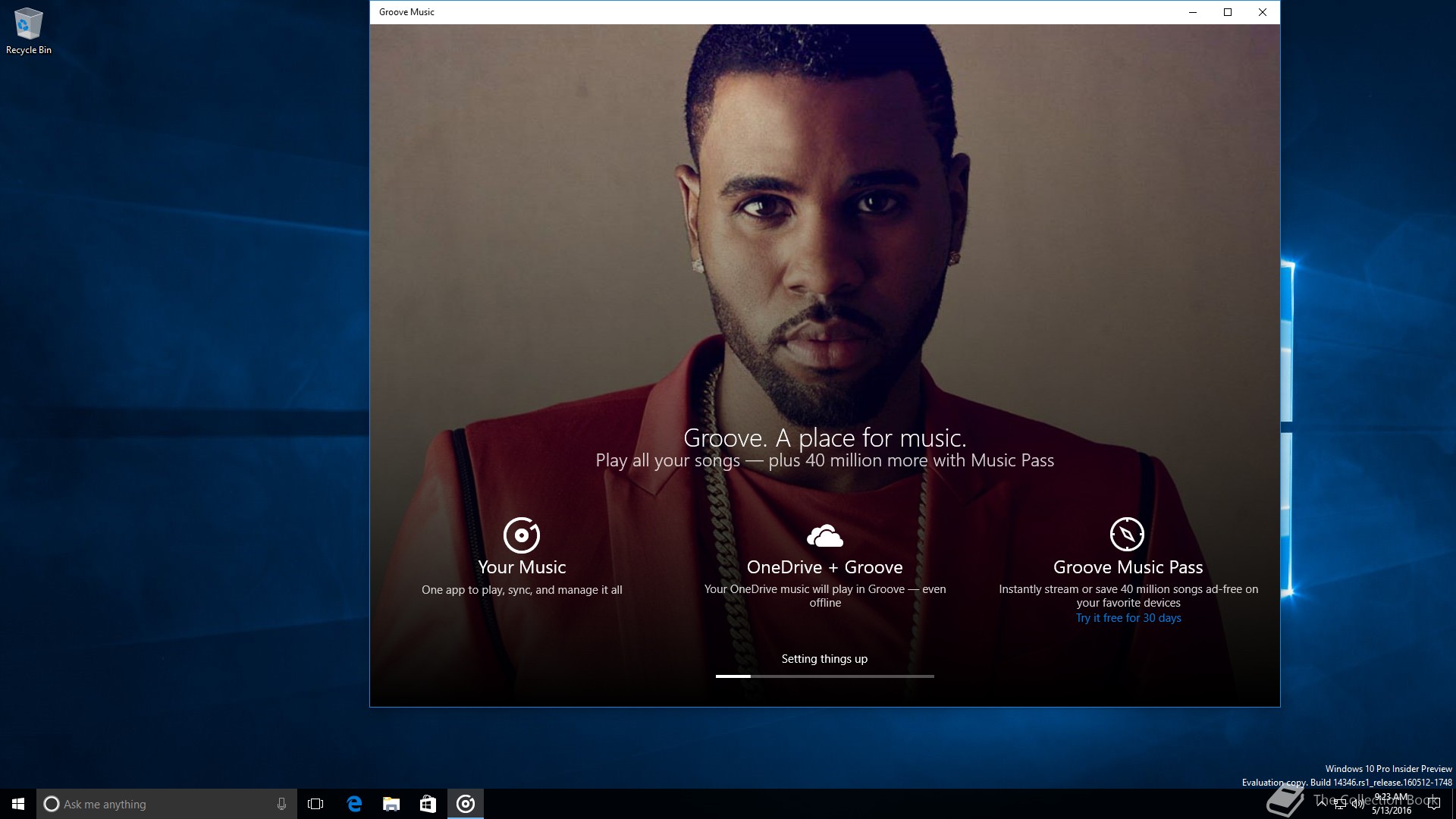Show hidden system tray icons
Viewport: 1456px width, 819px height.
tap(1322, 804)
